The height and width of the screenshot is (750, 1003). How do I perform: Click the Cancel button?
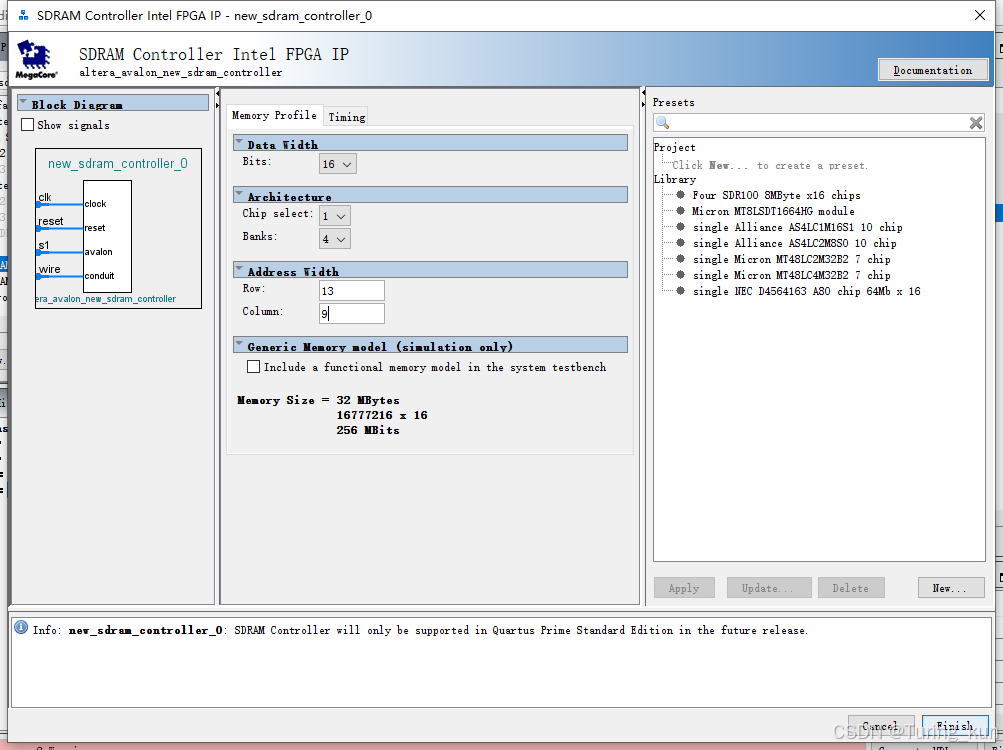881,726
